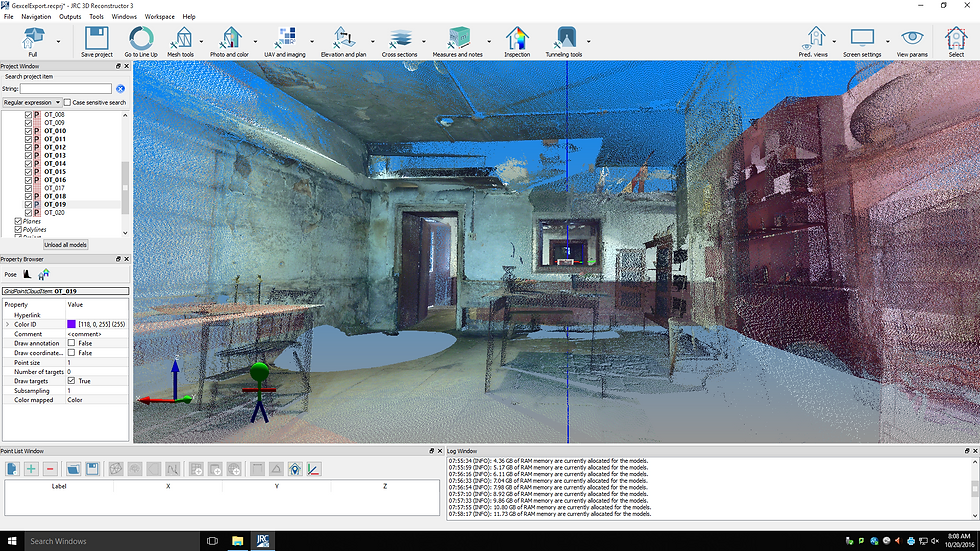Open File Explorer from the taskbar
Screen dimensions: 980x551
(x=238, y=541)
